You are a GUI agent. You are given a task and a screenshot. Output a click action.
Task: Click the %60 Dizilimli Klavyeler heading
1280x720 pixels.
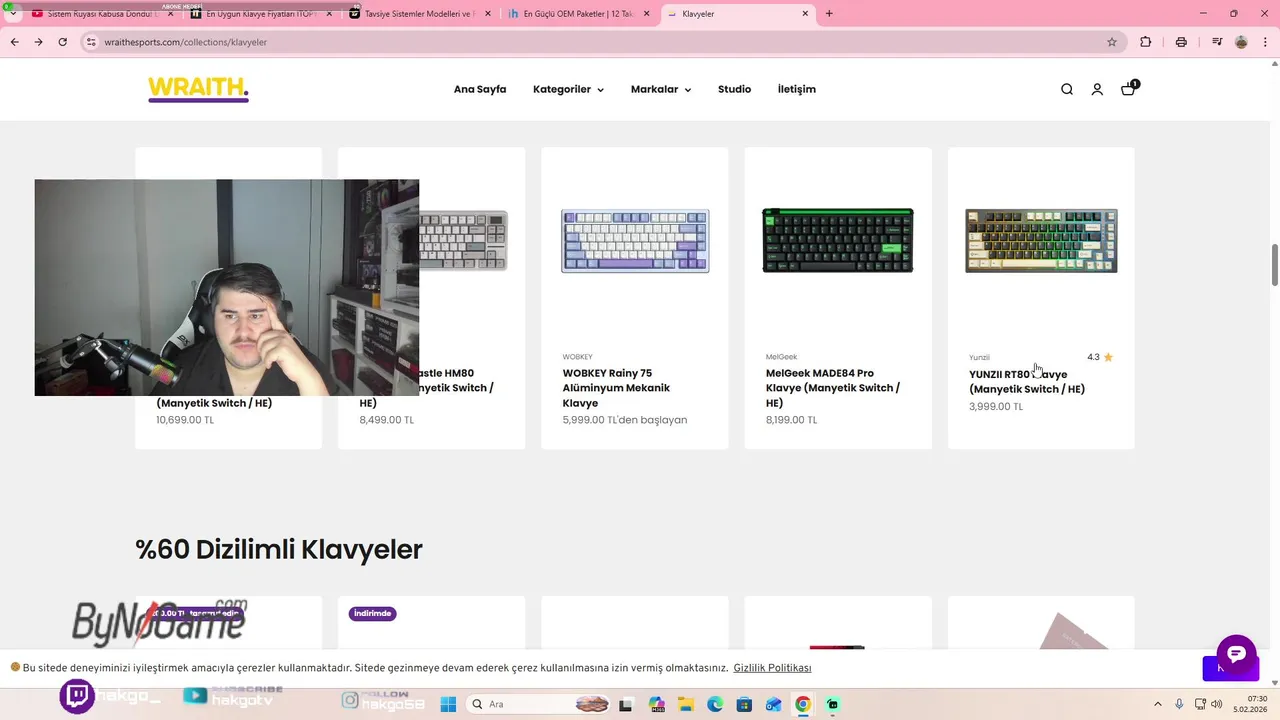[279, 549]
